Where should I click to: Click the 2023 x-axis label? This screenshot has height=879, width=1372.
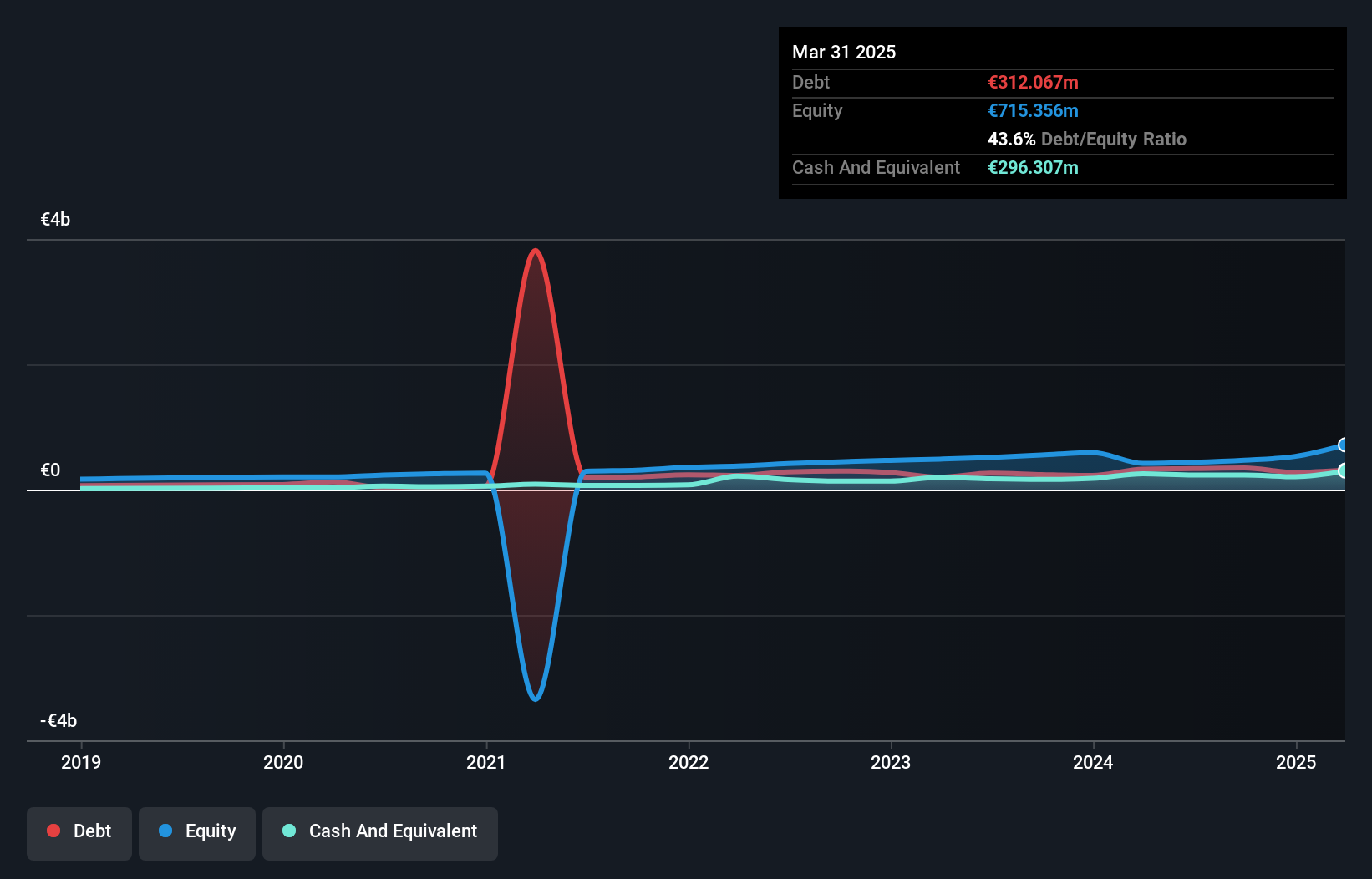click(891, 762)
